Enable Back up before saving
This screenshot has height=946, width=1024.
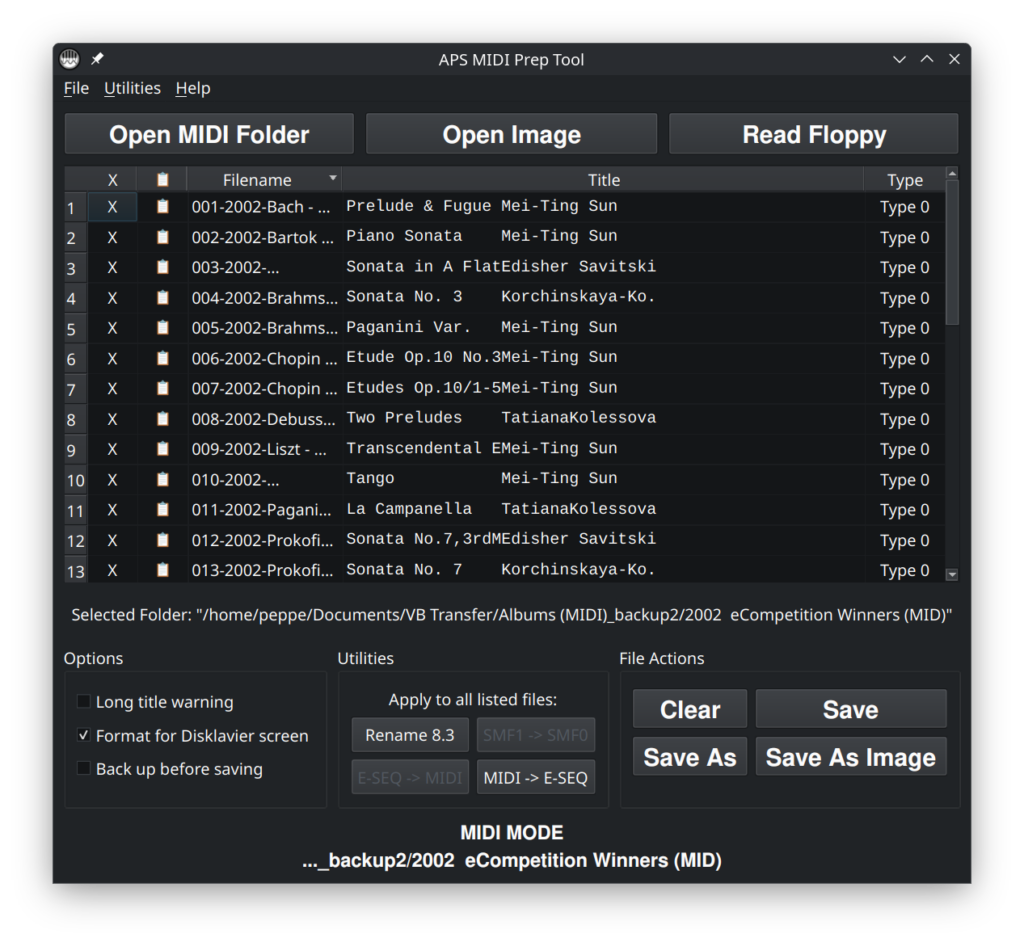pos(83,769)
